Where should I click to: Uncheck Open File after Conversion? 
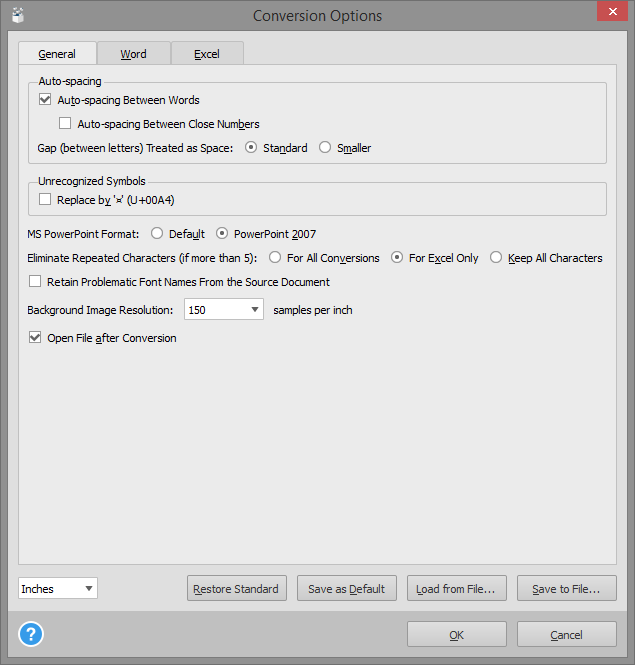click(35, 338)
